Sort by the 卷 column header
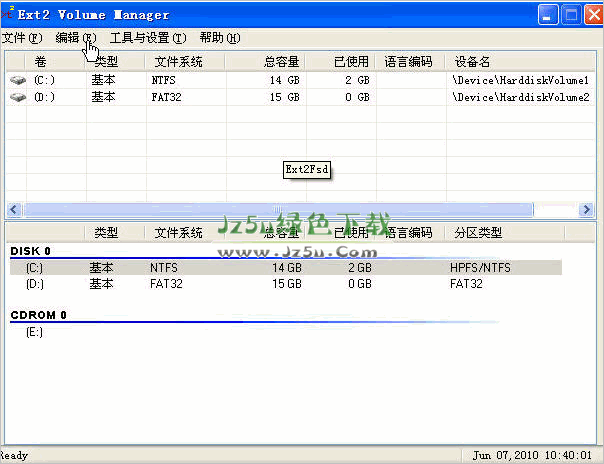Viewport: 604px width, 464px height. pos(40,62)
